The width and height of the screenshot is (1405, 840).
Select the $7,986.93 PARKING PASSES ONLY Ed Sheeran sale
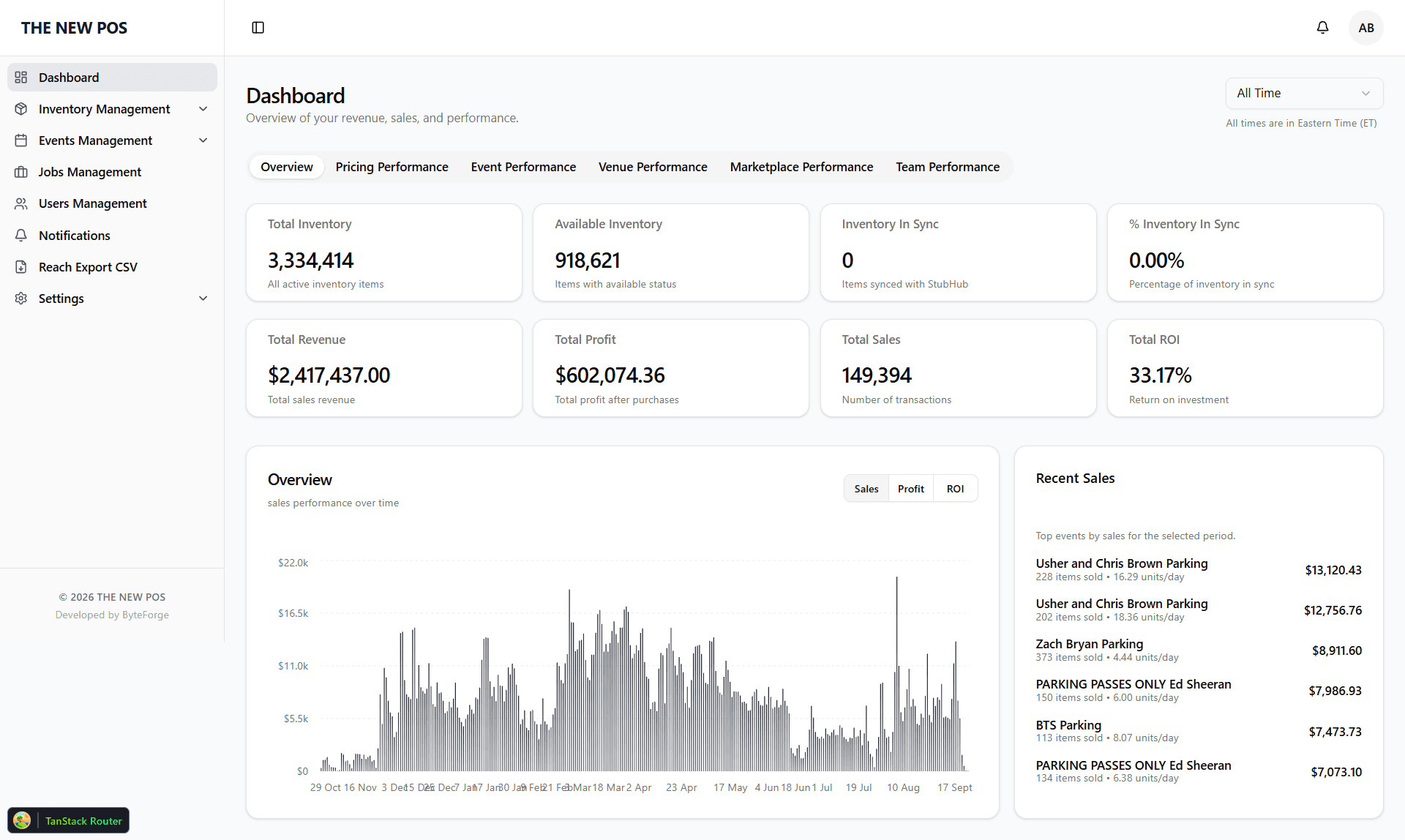coord(1199,690)
